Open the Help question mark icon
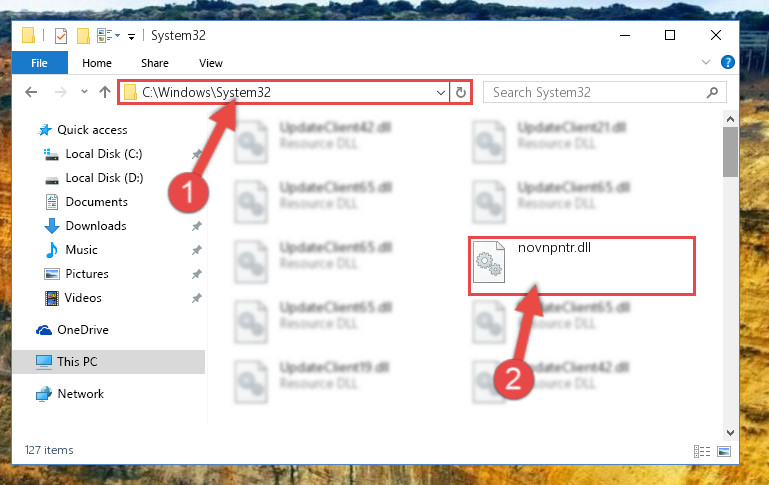769x485 pixels. [727, 62]
